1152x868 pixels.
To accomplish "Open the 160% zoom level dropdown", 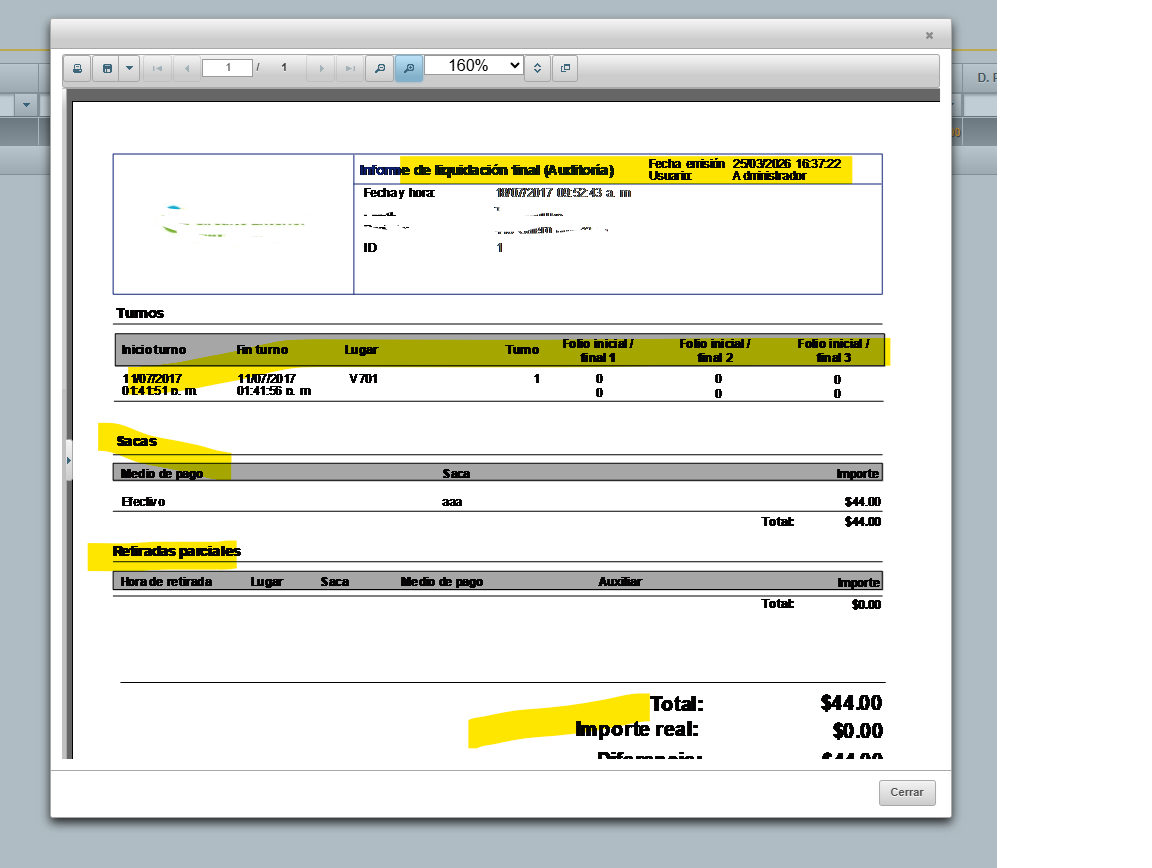I will point(474,65).
